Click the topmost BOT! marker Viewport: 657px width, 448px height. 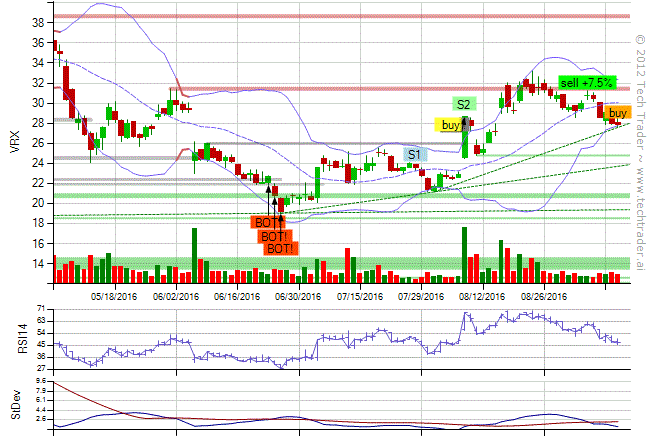point(268,222)
